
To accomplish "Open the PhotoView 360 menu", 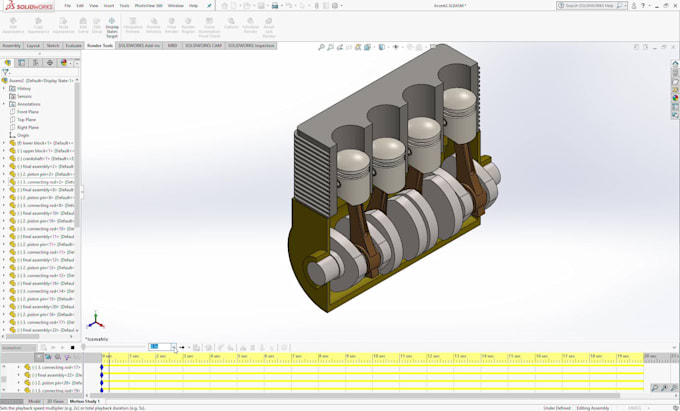I will [x=149, y=6].
